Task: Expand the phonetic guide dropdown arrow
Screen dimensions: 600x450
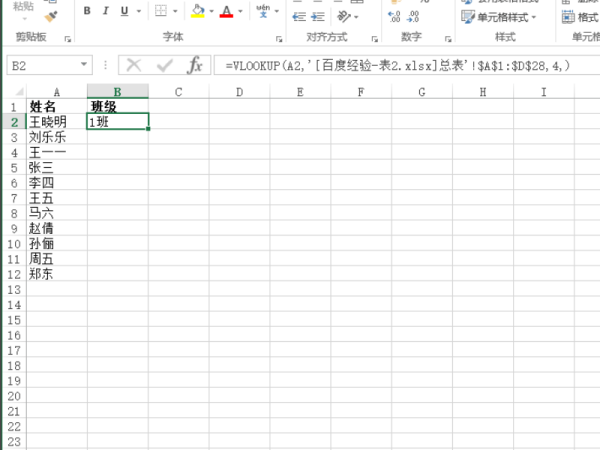Action: coord(277,11)
